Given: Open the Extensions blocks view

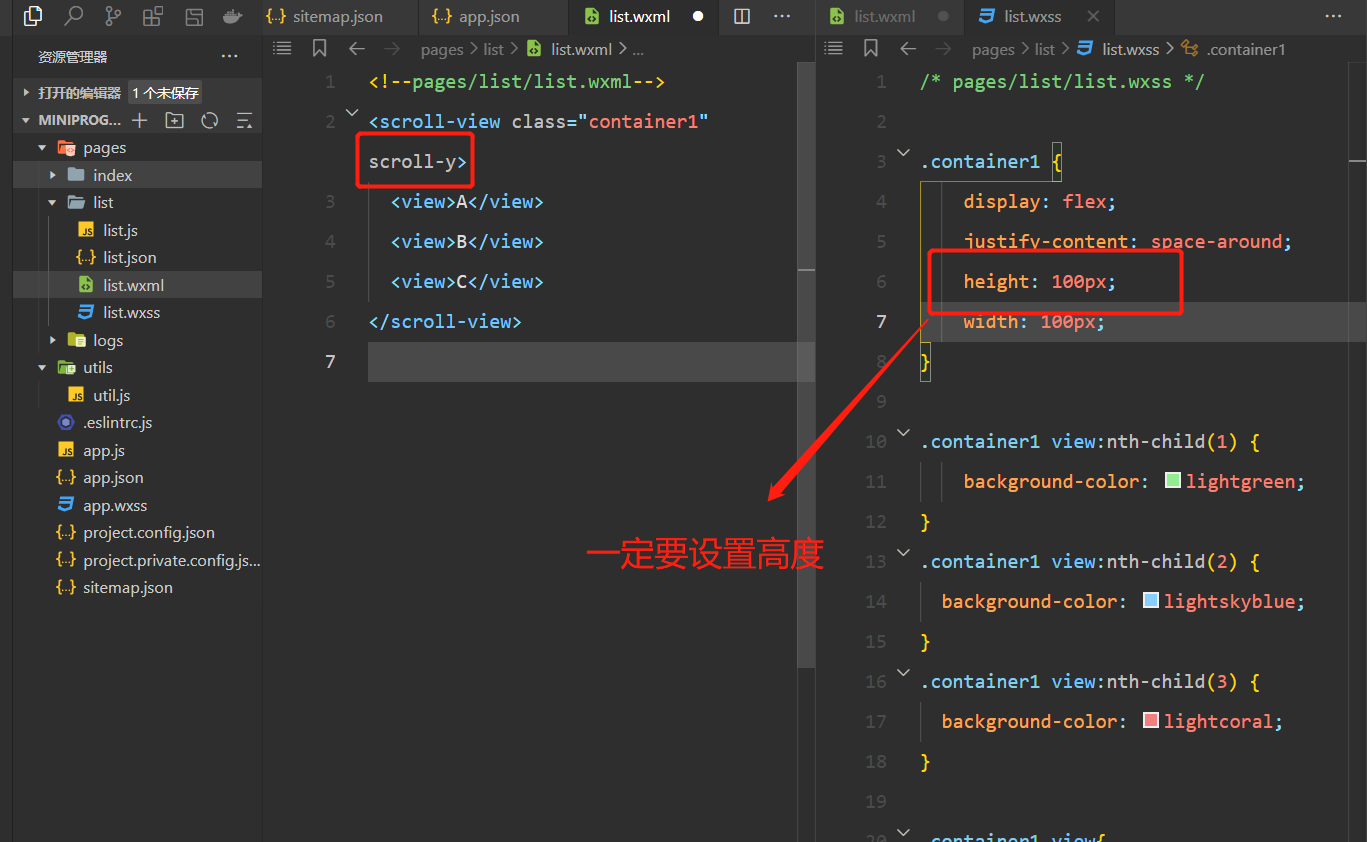Looking at the screenshot, I should click(x=153, y=16).
